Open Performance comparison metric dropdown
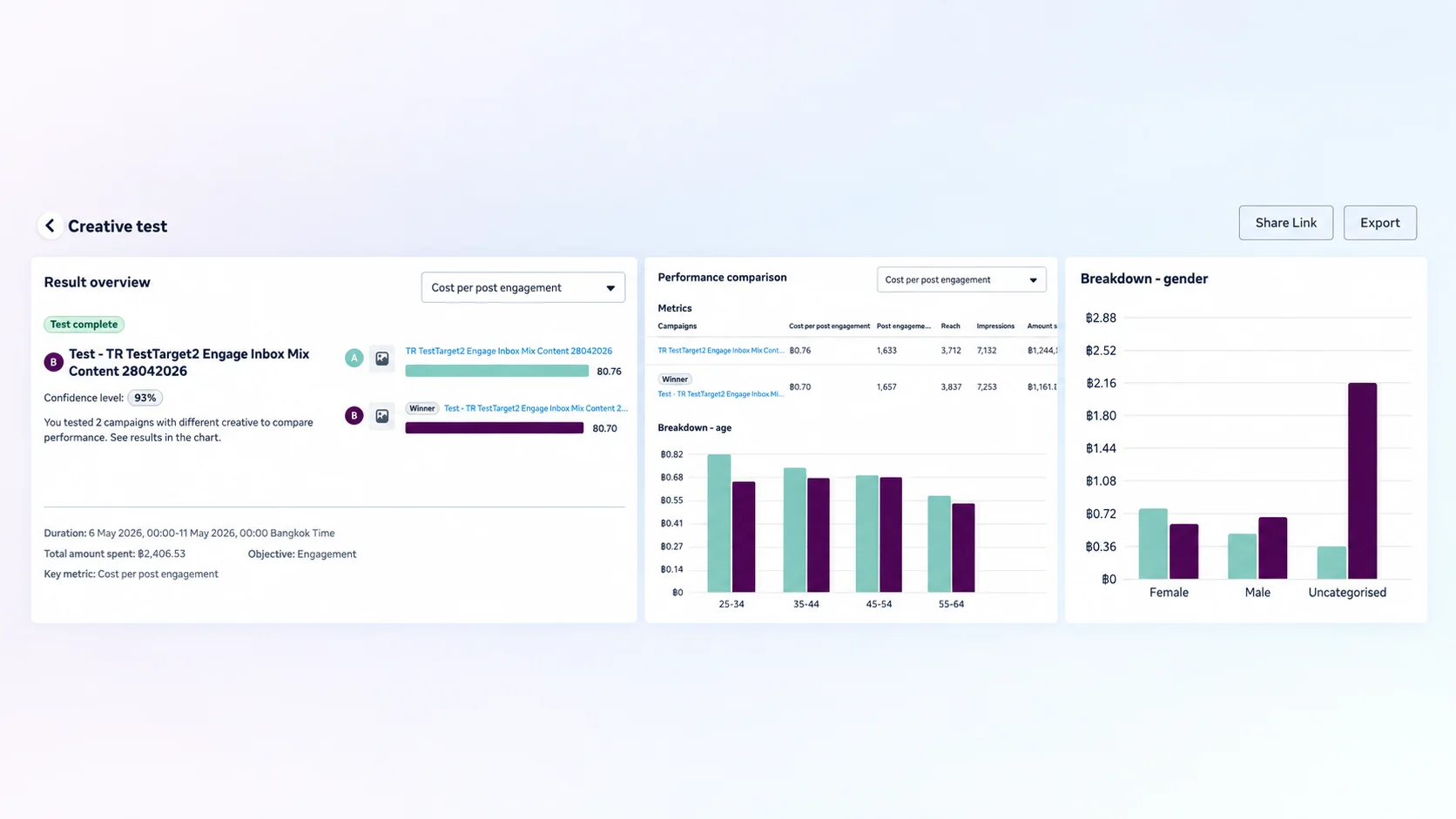 point(961,279)
